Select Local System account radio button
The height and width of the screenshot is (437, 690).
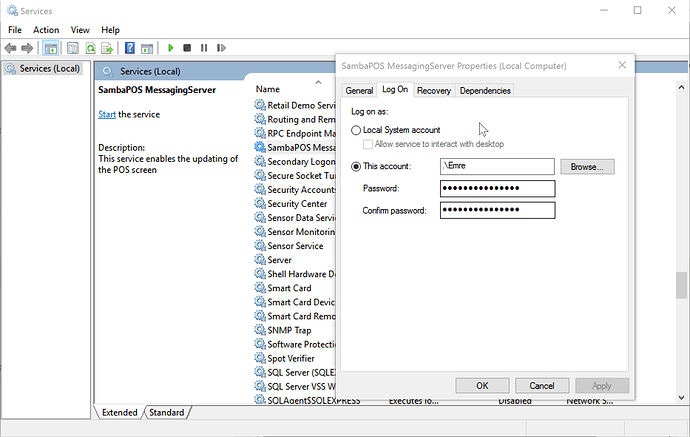(356, 130)
